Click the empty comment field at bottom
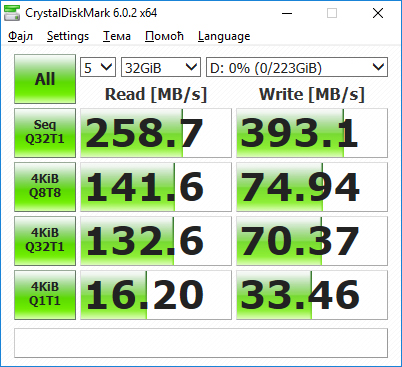 point(201,343)
